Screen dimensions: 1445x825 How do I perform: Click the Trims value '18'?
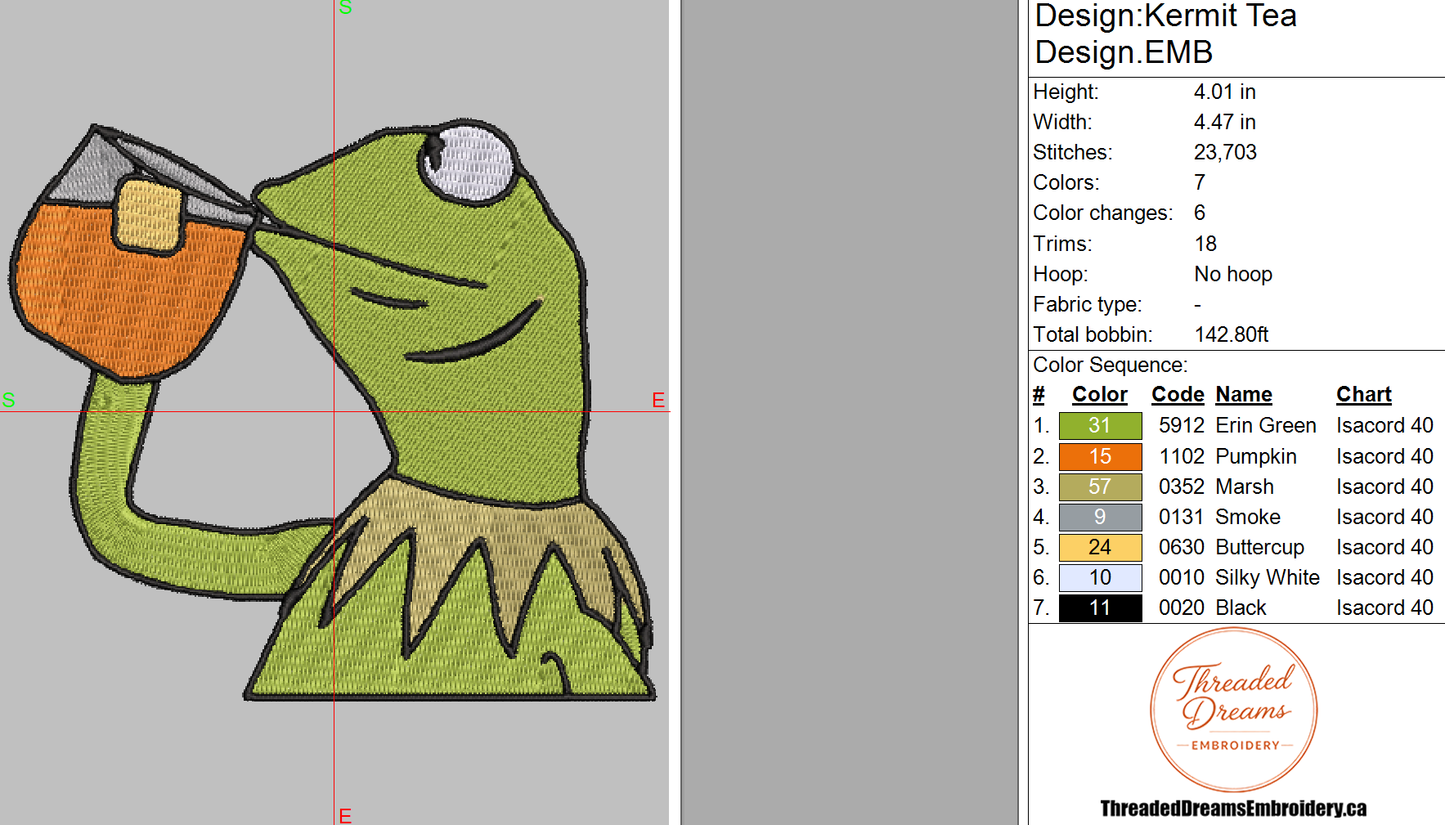[1205, 244]
